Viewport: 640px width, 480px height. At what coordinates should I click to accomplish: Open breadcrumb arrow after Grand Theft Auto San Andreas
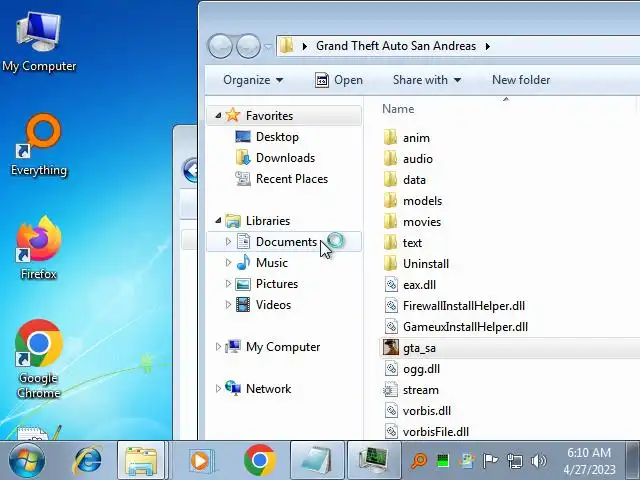click(488, 47)
